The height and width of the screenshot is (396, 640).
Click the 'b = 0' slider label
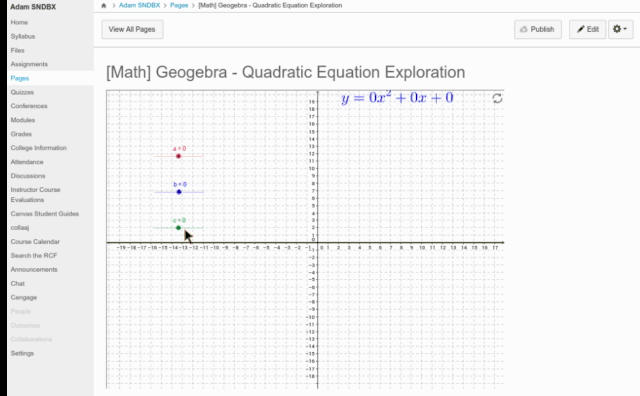180,185
